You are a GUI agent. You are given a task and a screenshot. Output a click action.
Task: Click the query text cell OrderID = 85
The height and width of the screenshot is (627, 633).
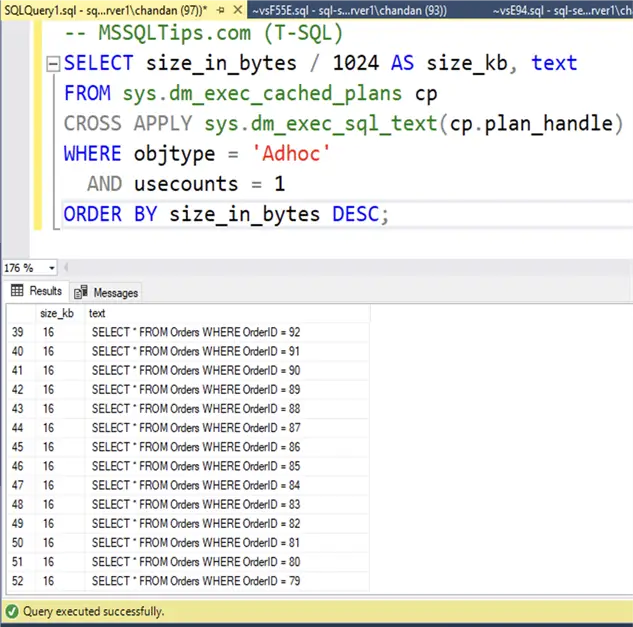pyautogui.click(x=227, y=466)
